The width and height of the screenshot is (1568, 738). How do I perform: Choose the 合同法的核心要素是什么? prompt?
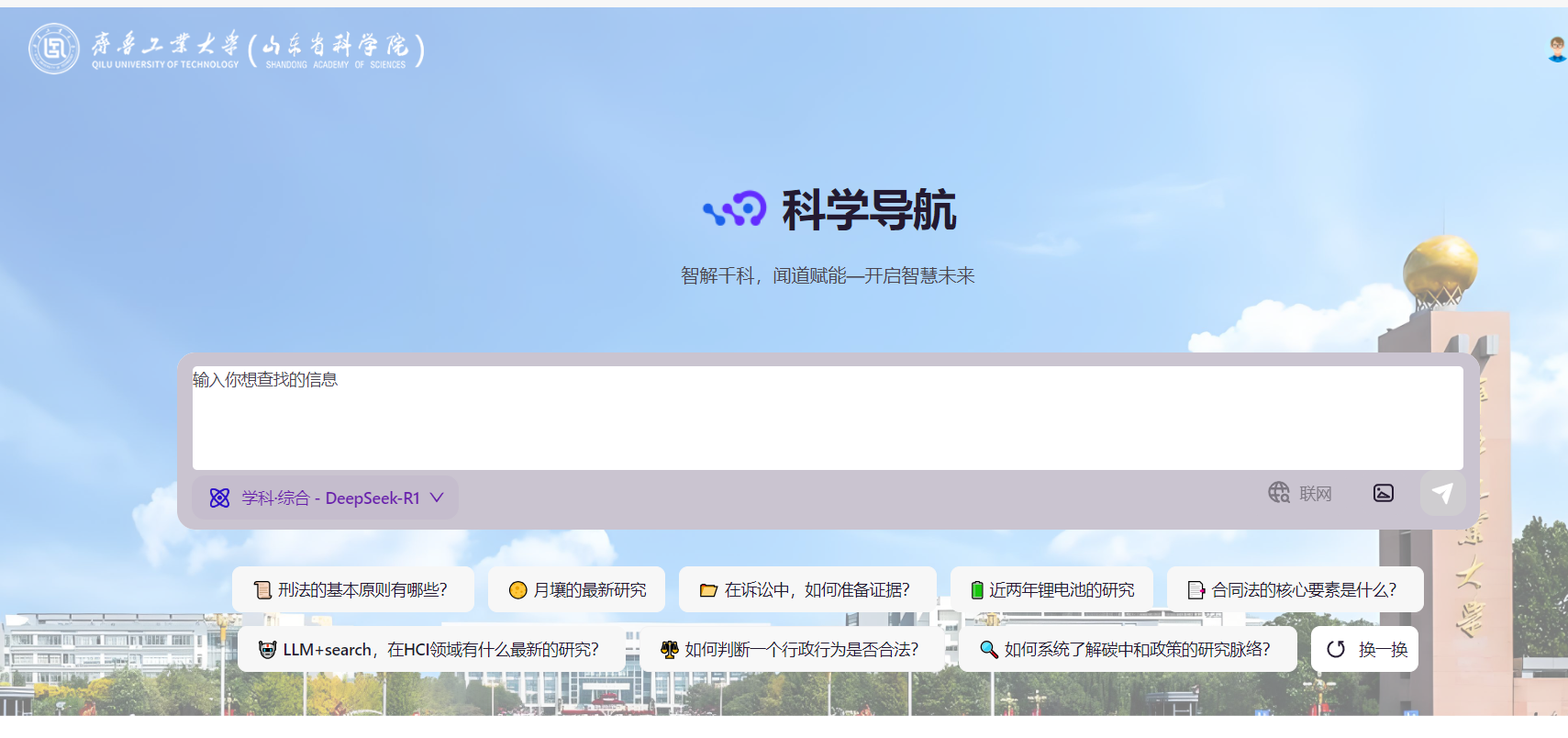point(1294,589)
